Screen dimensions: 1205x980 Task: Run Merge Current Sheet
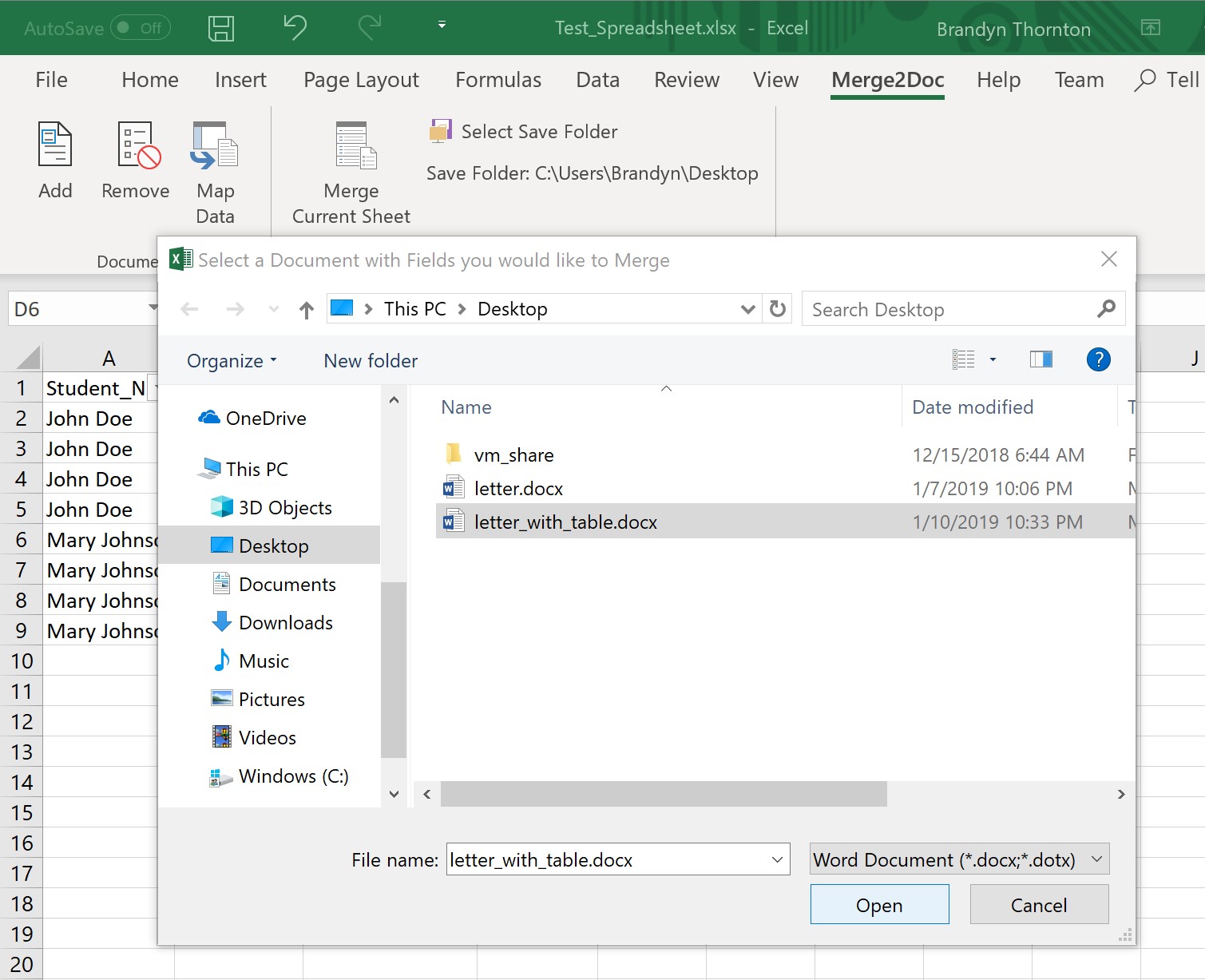(x=351, y=173)
